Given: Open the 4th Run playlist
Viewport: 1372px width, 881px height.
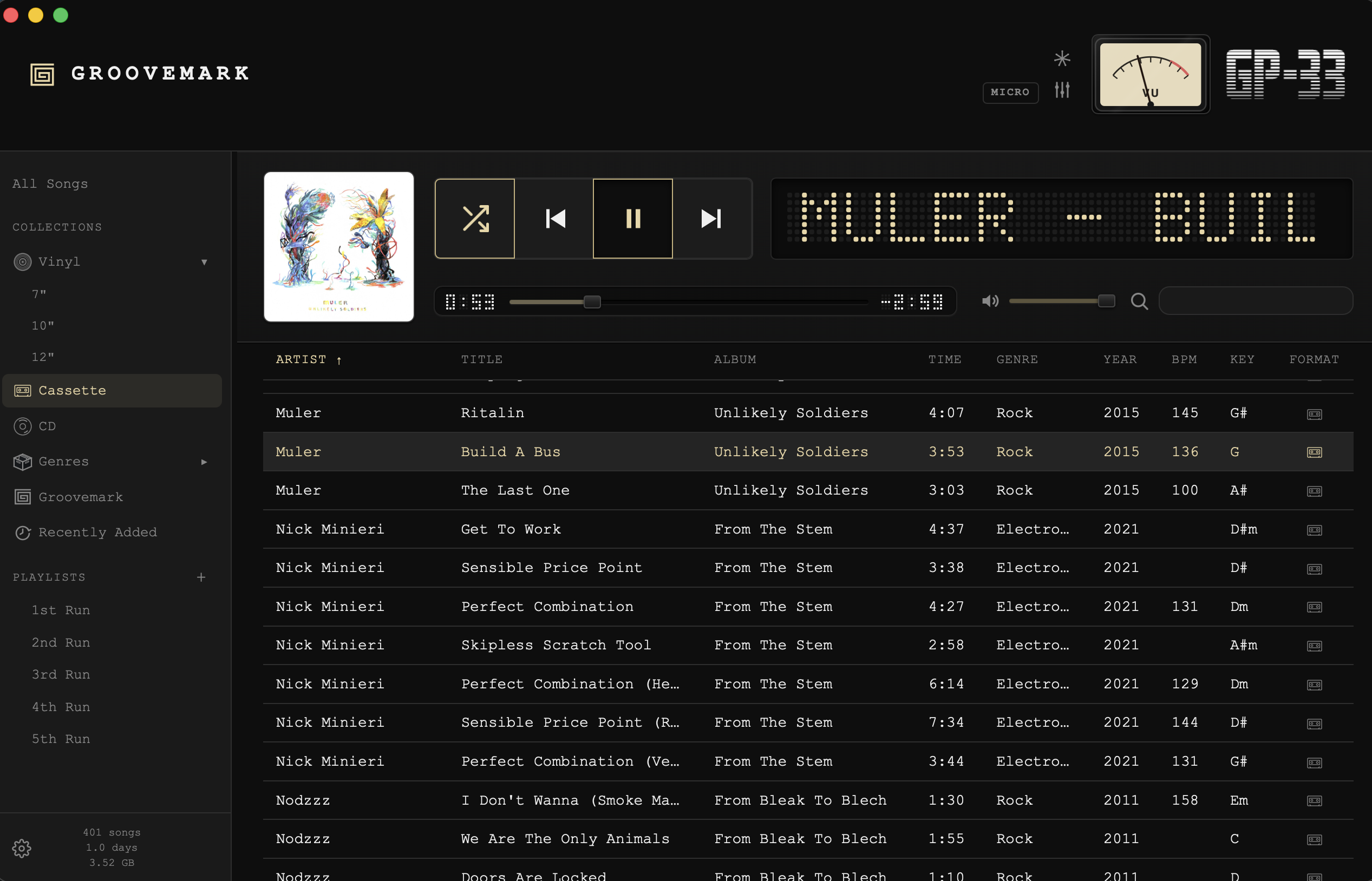Looking at the screenshot, I should tap(61, 707).
